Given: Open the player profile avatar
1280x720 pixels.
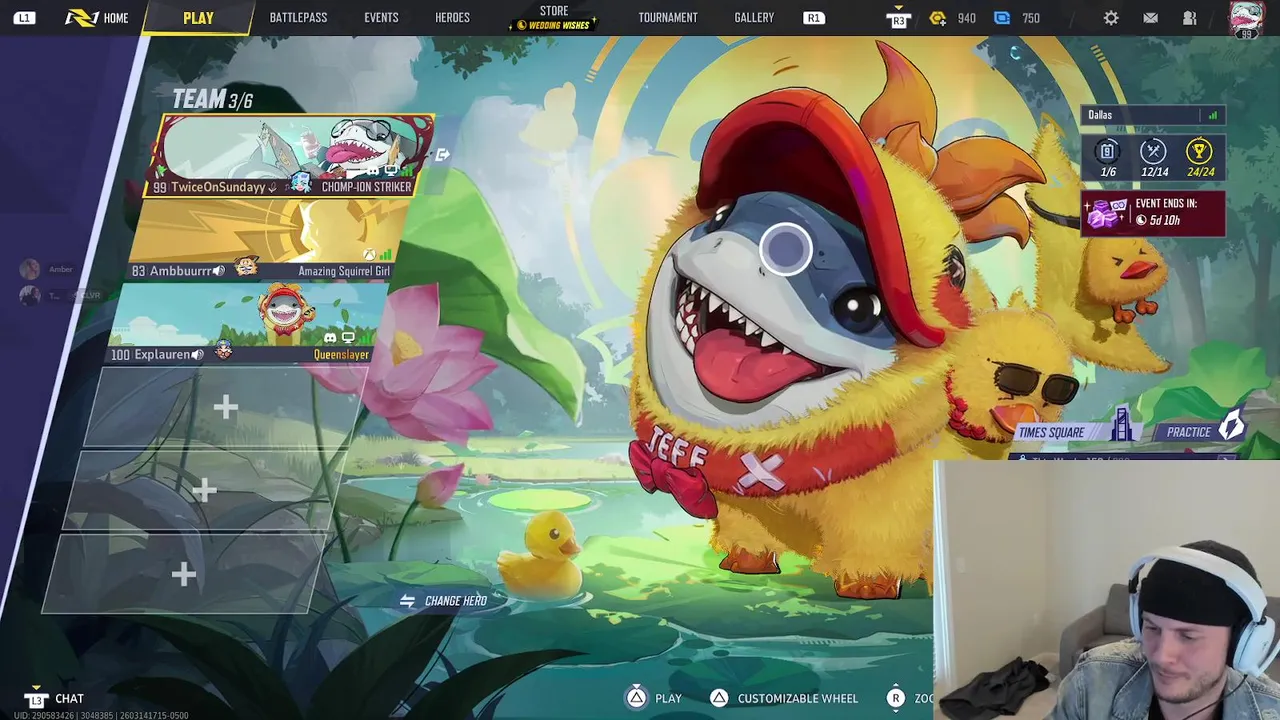Looking at the screenshot, I should point(1246,19).
